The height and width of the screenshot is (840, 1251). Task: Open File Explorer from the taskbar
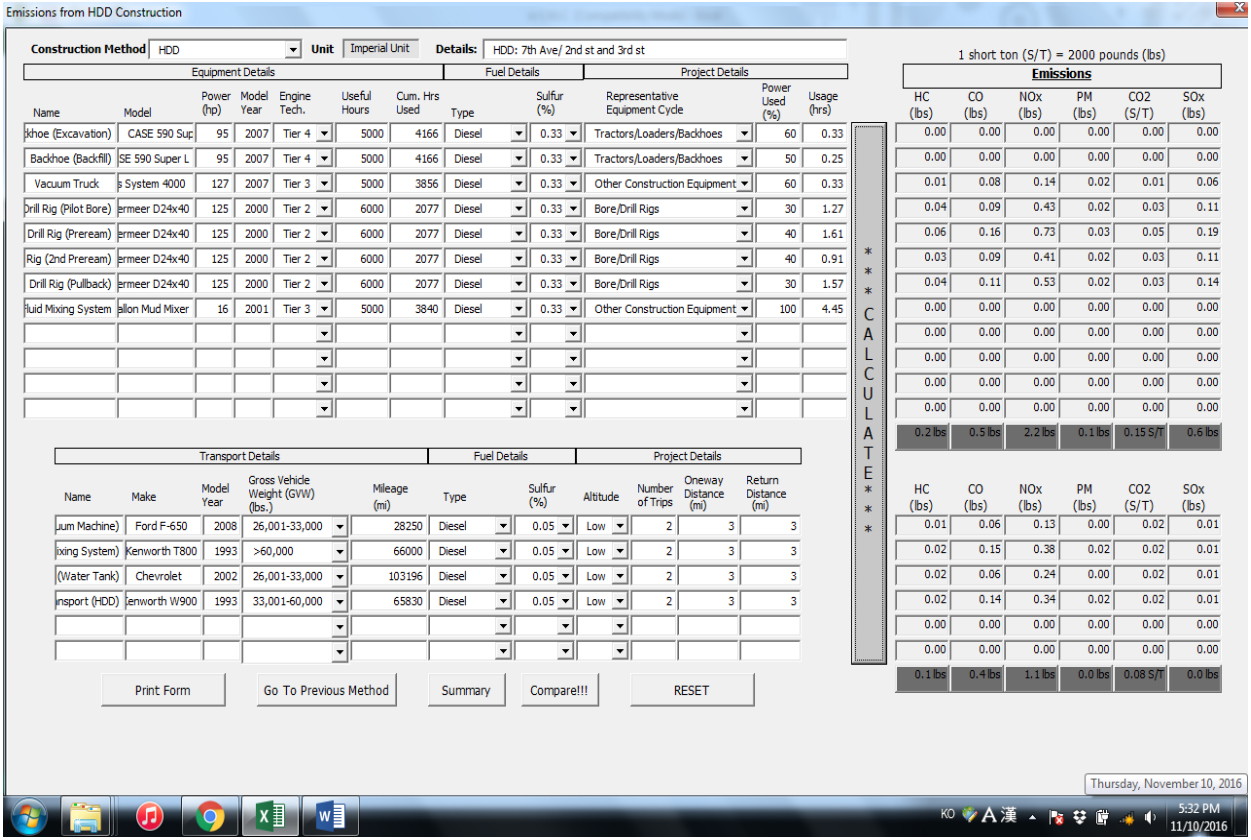pos(86,817)
